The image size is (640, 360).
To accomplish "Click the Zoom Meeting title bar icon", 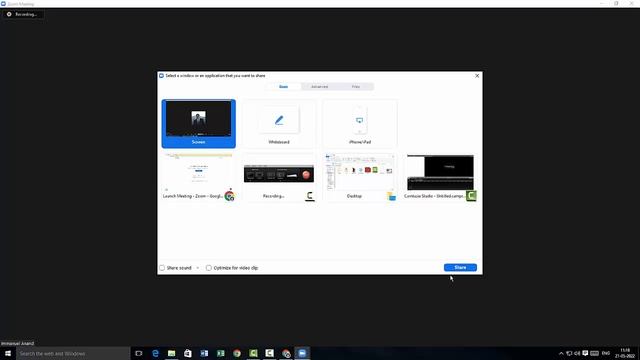I will coord(3,4).
